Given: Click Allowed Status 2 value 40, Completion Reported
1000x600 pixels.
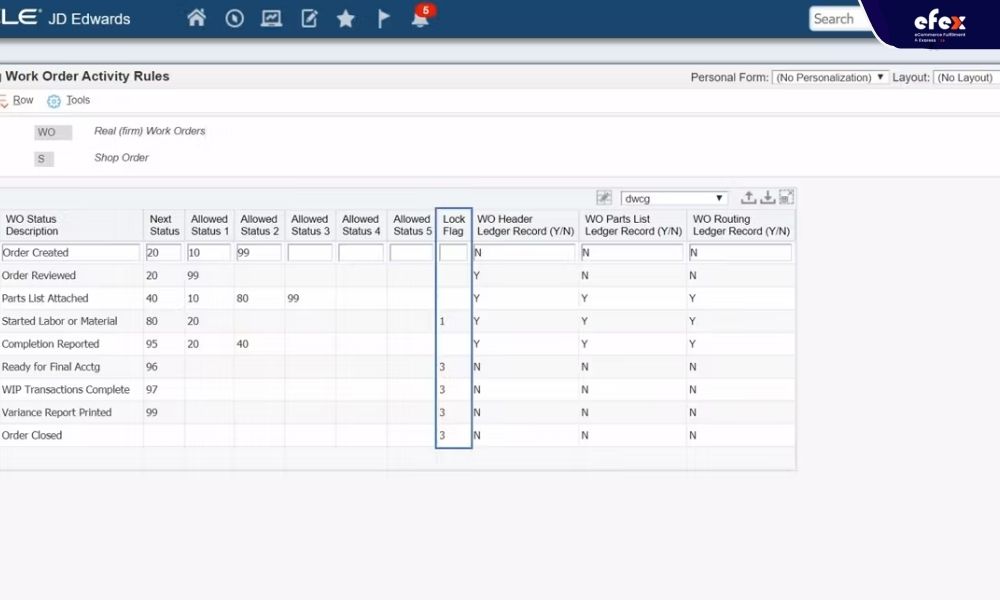Looking at the screenshot, I should tap(242, 344).
